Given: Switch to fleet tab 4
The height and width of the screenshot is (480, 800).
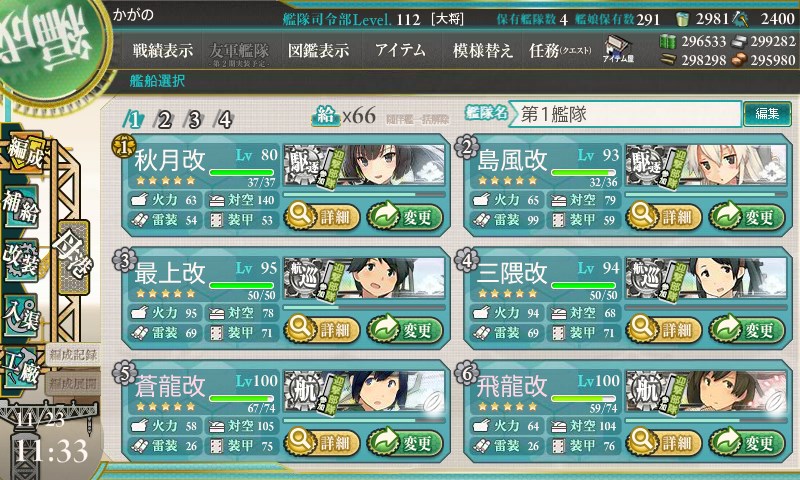Looking at the screenshot, I should (225, 120).
